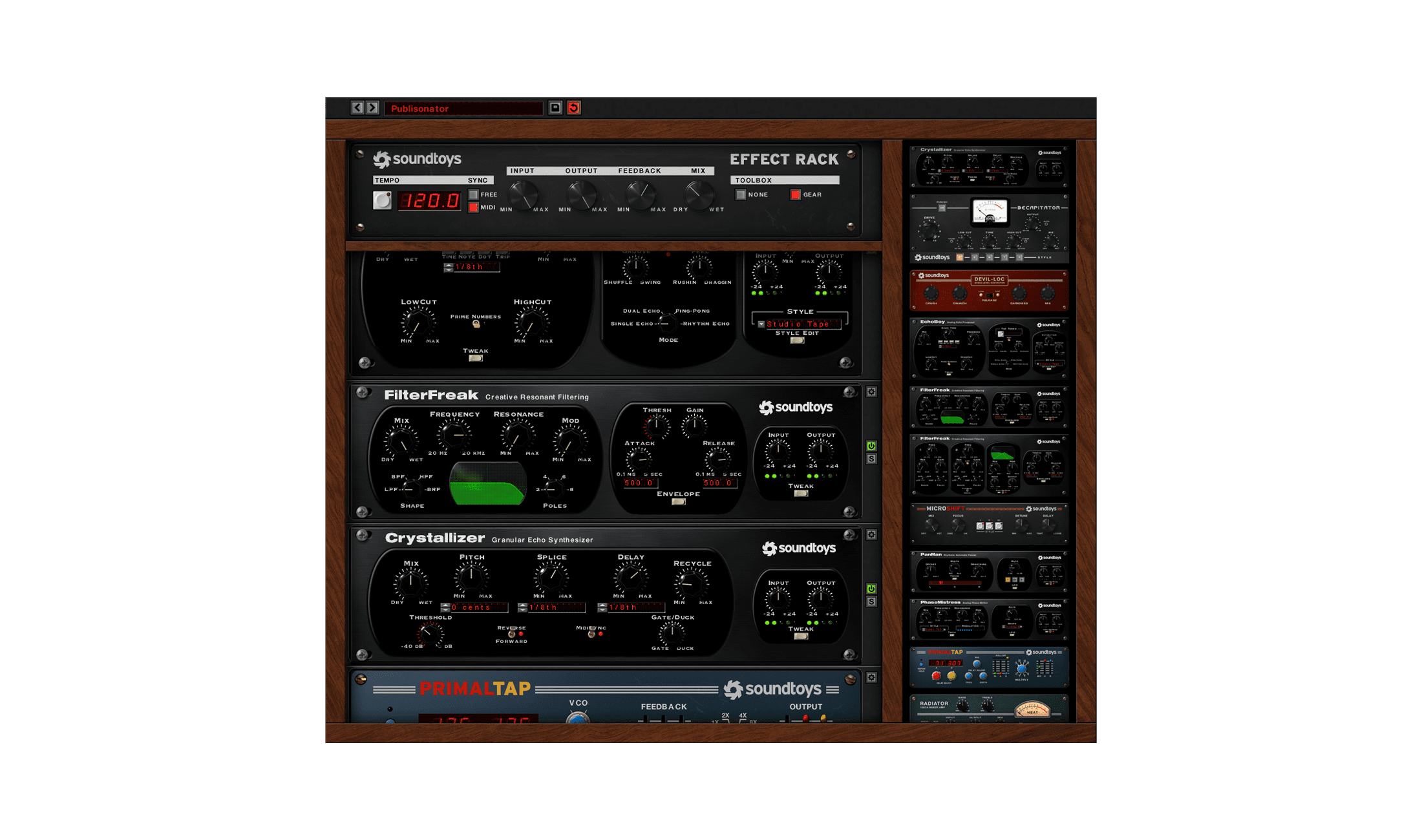1422x840 pixels.
Task: Add Devil-Loc from the sidebar rack
Action: click(989, 291)
